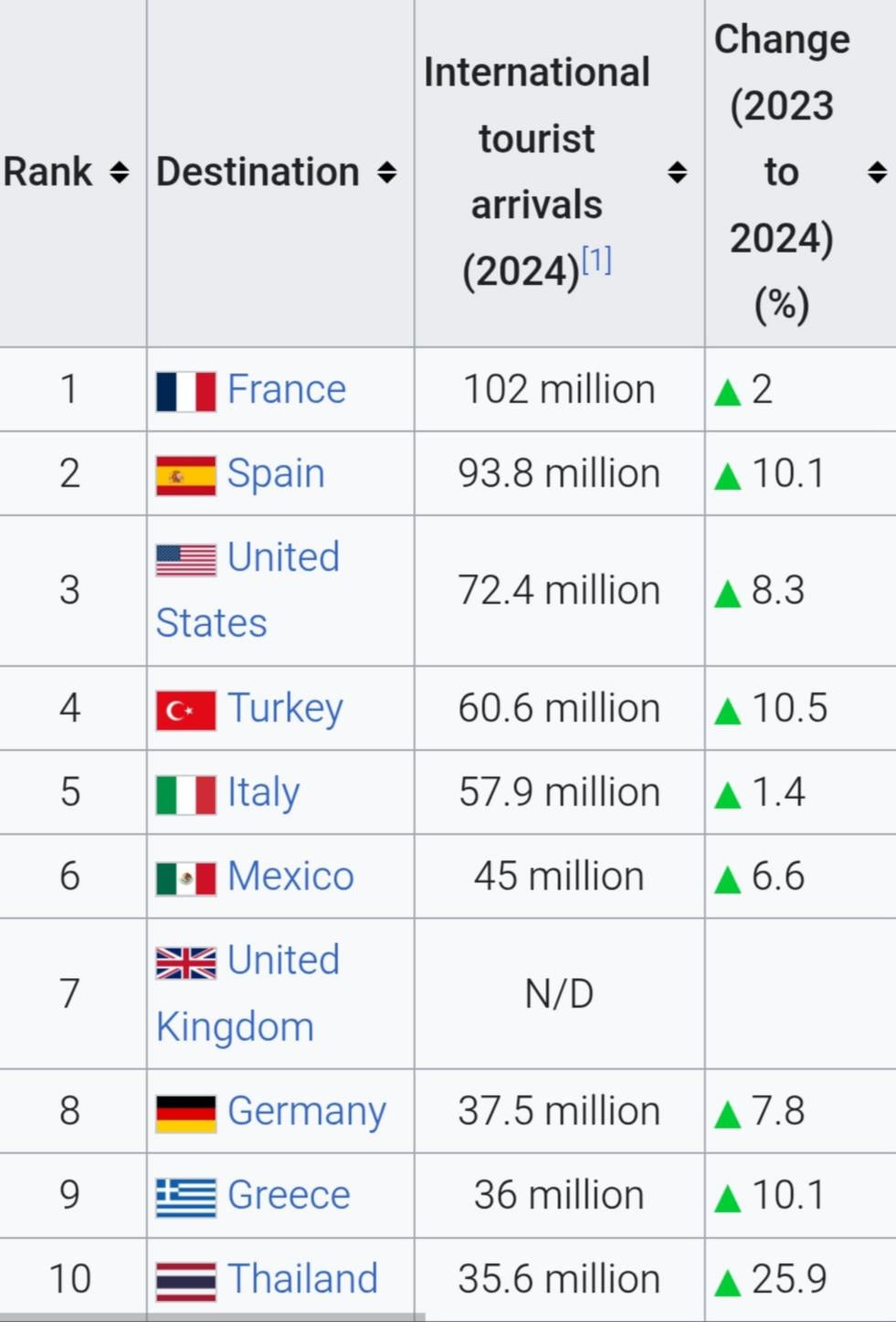Open the United States link
896x1322 pixels.
tap(248, 590)
